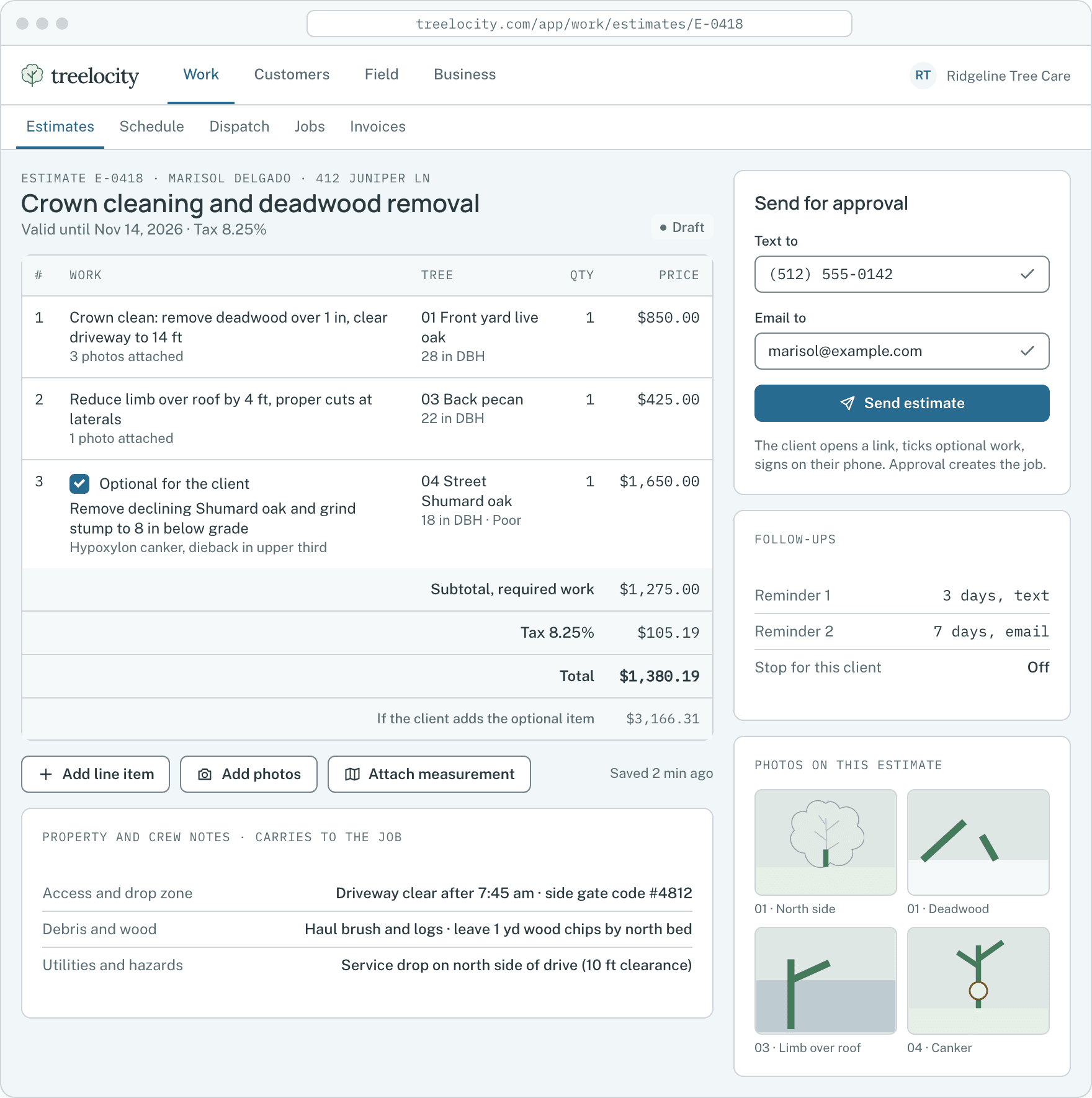Toggle Stop for this client Off
The image size is (1092, 1098).
click(1038, 667)
